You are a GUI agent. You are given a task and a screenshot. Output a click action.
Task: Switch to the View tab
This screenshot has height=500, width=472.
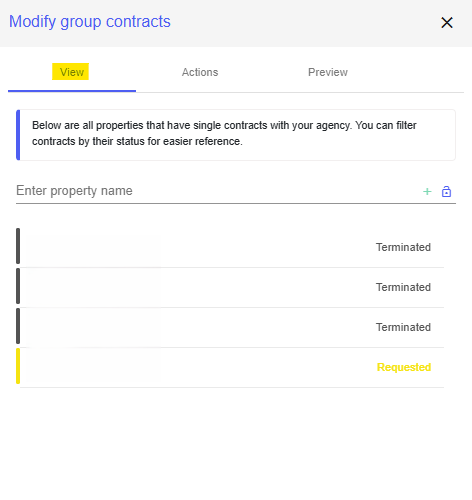[x=72, y=72]
